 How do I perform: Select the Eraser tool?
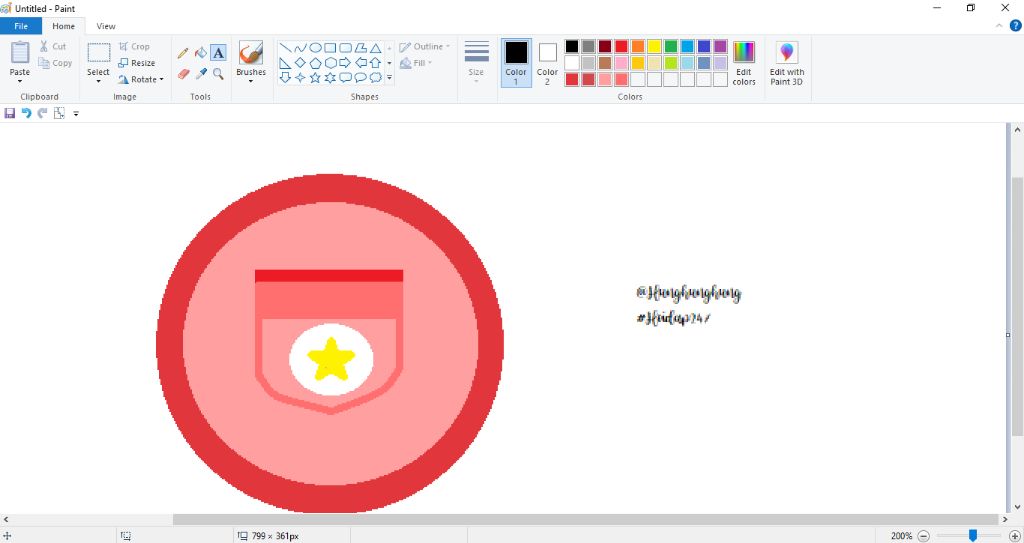point(184,74)
